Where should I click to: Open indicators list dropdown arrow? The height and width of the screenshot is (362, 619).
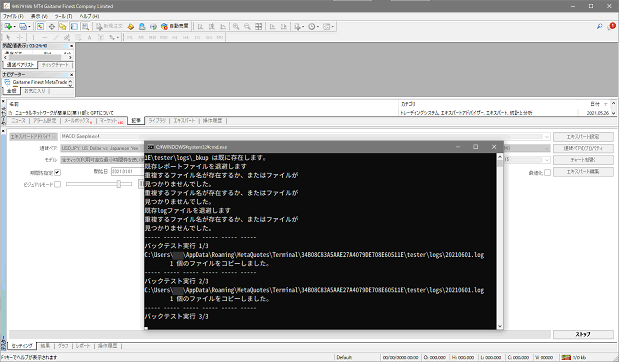click(303, 26)
